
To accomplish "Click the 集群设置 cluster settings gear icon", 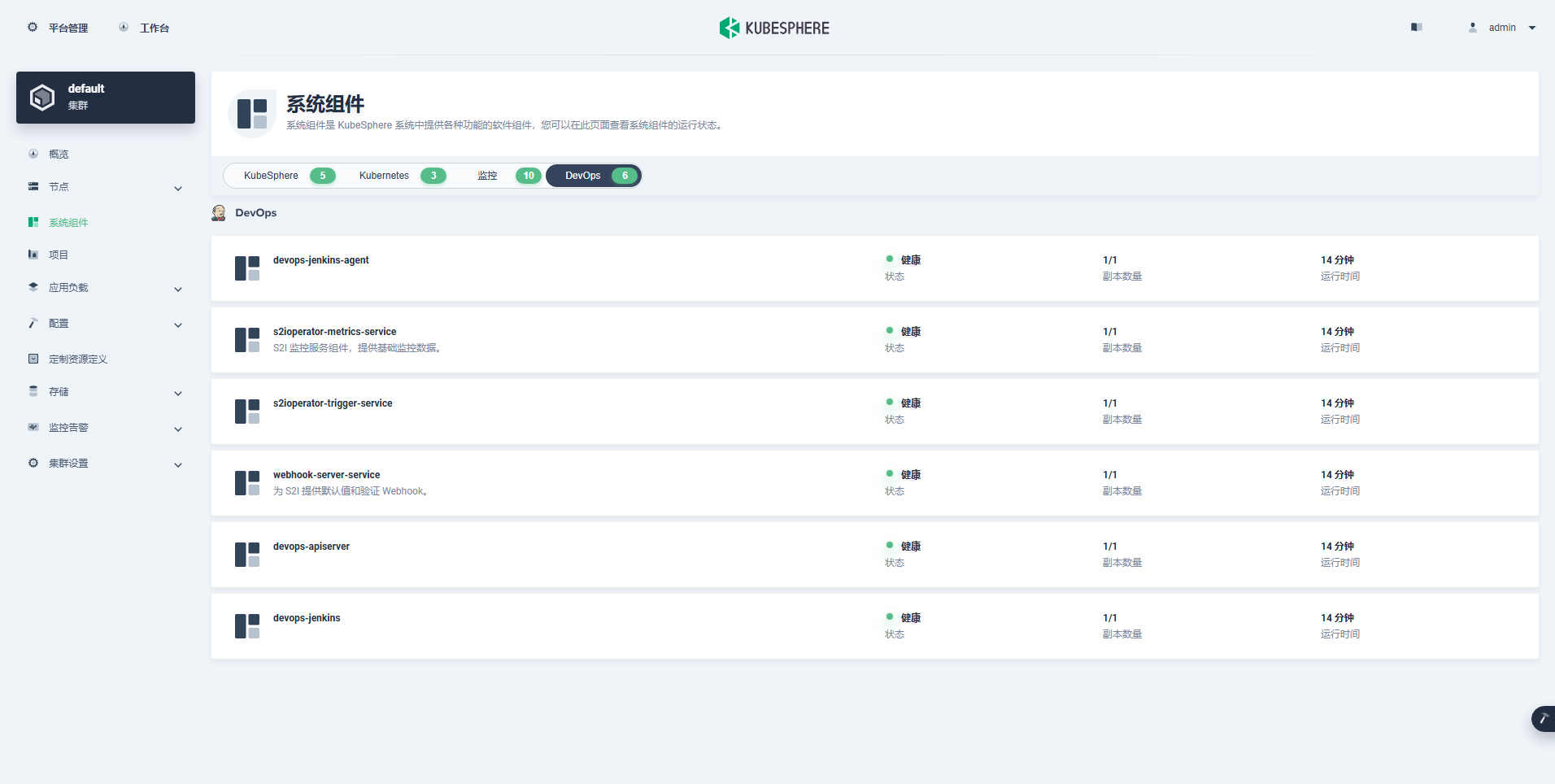I will tap(33, 463).
